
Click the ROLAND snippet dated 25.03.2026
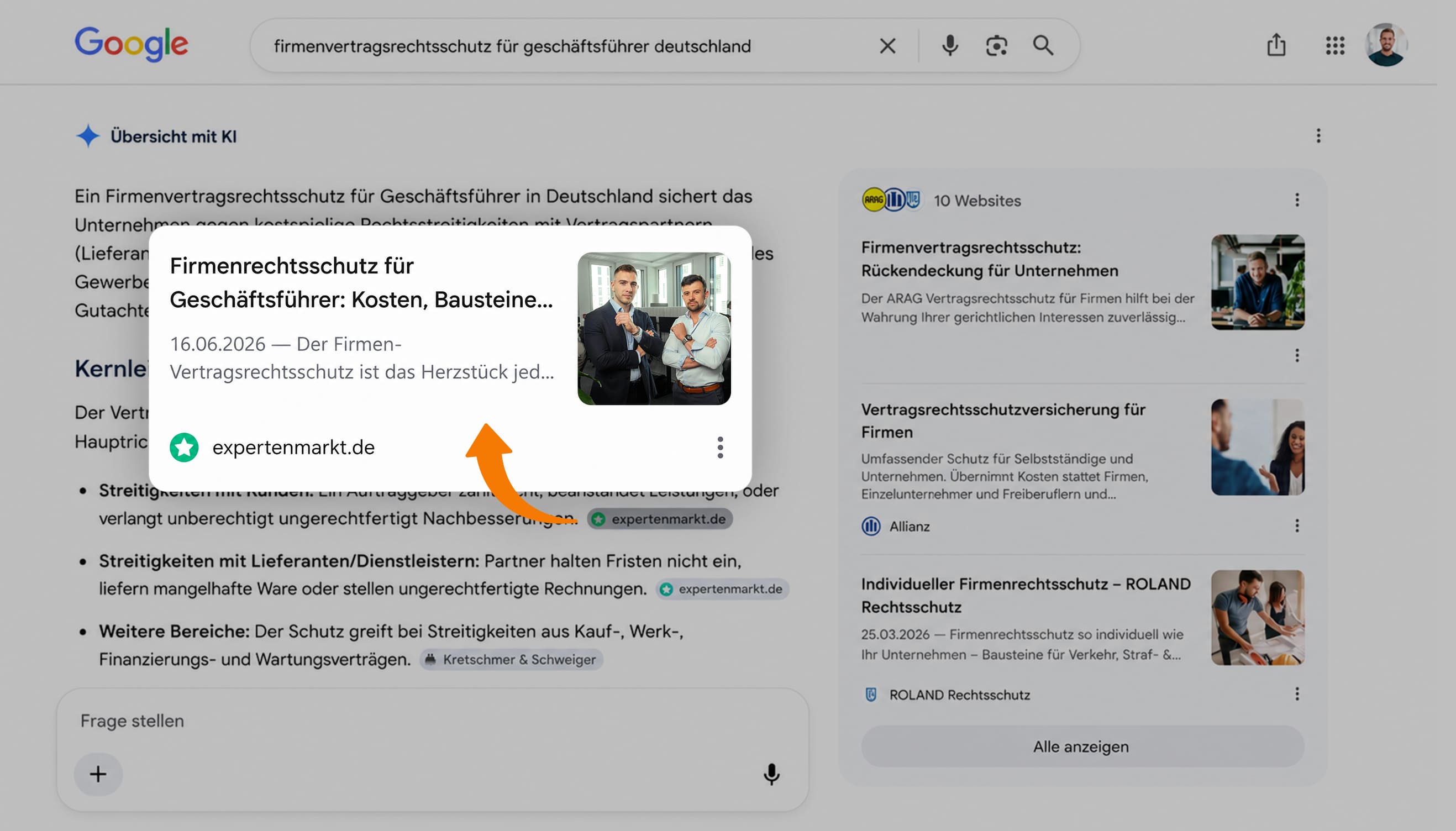[x=1022, y=644]
